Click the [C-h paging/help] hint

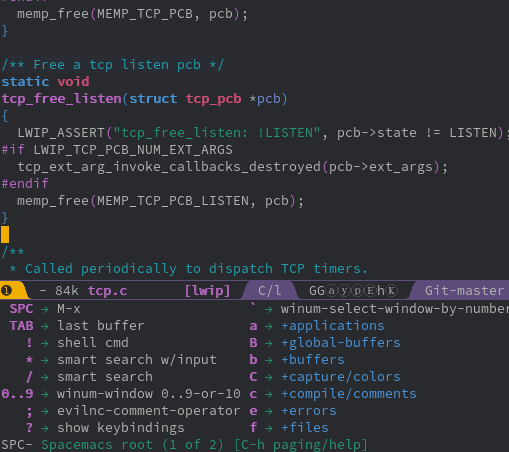[301, 445]
